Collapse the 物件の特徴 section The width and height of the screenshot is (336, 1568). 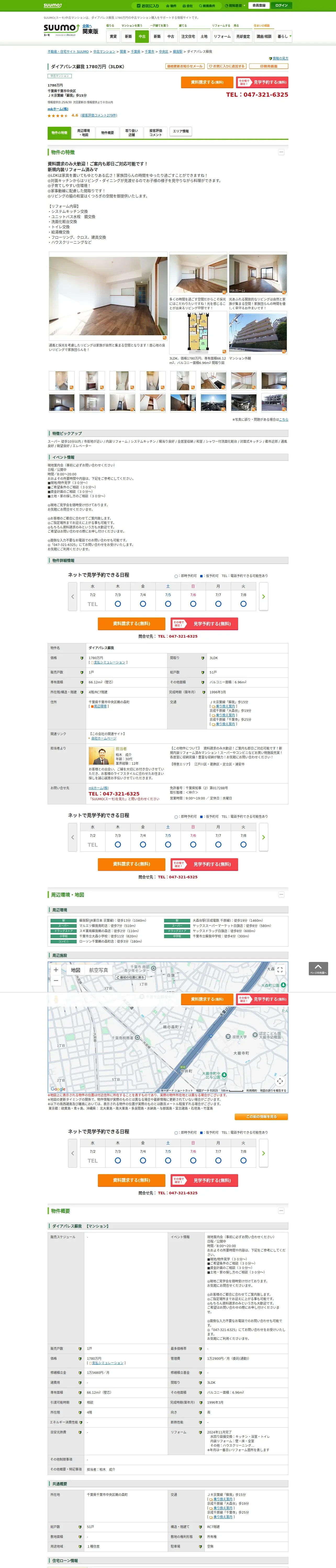pos(281,152)
